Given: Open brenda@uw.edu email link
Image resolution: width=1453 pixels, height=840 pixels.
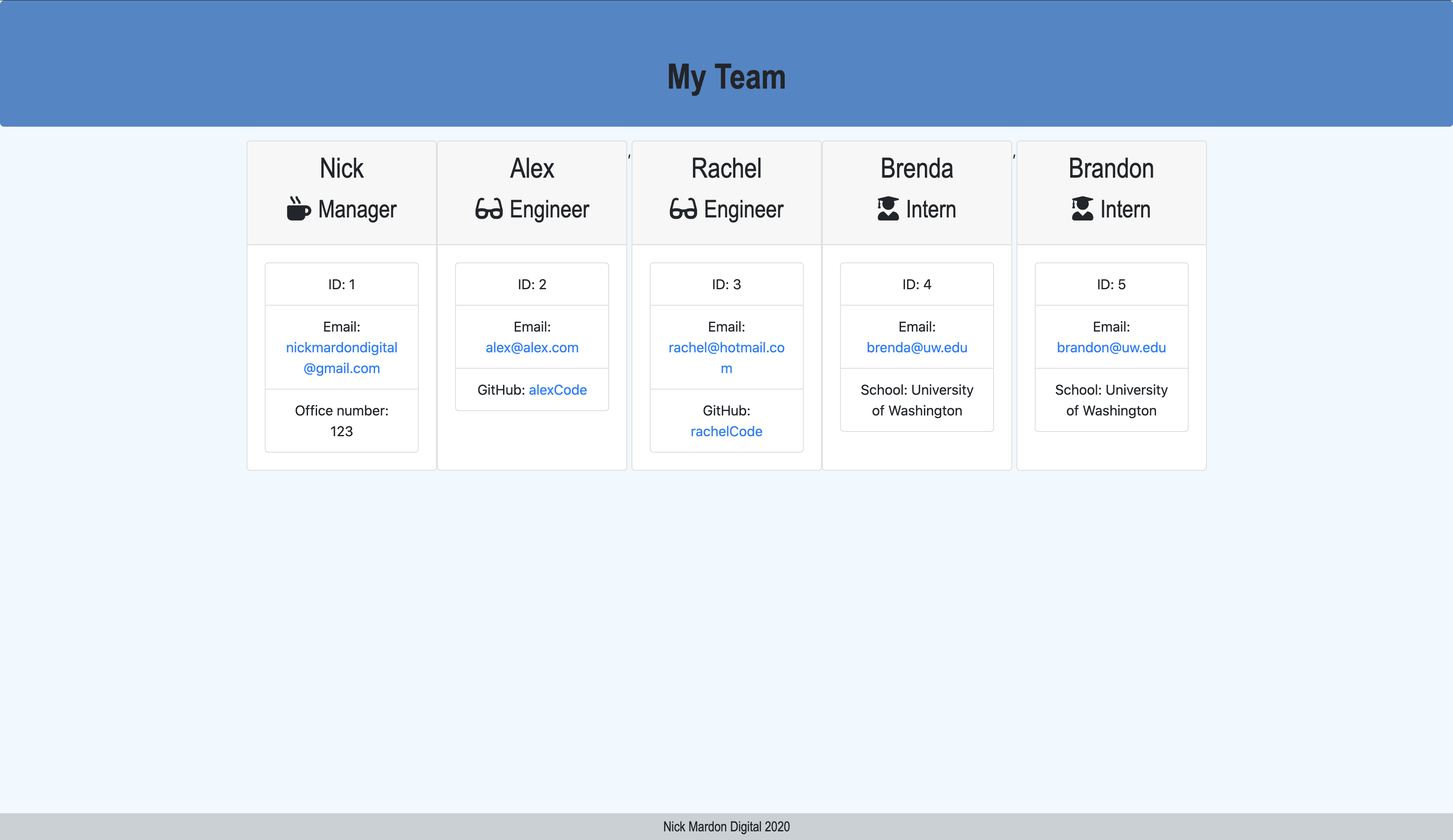Looking at the screenshot, I should point(916,348).
